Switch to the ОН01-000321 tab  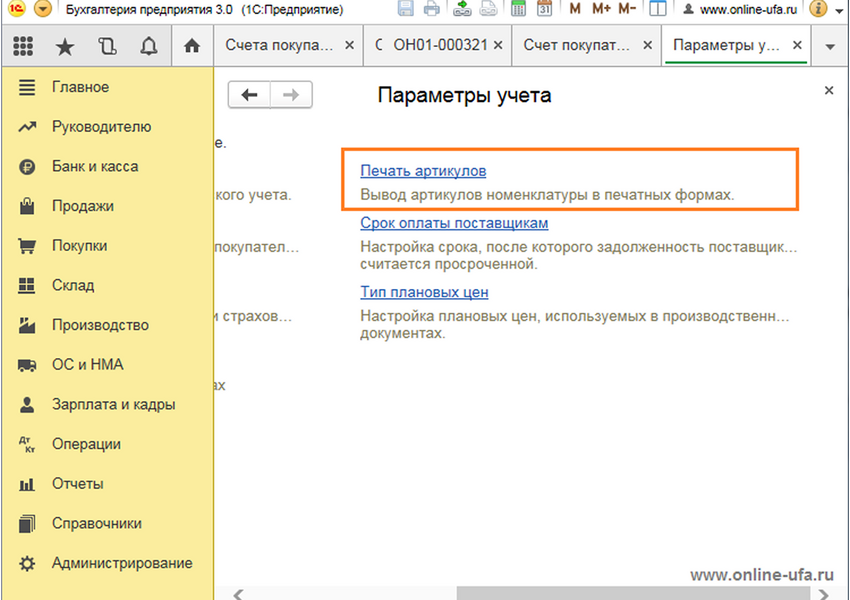440,46
